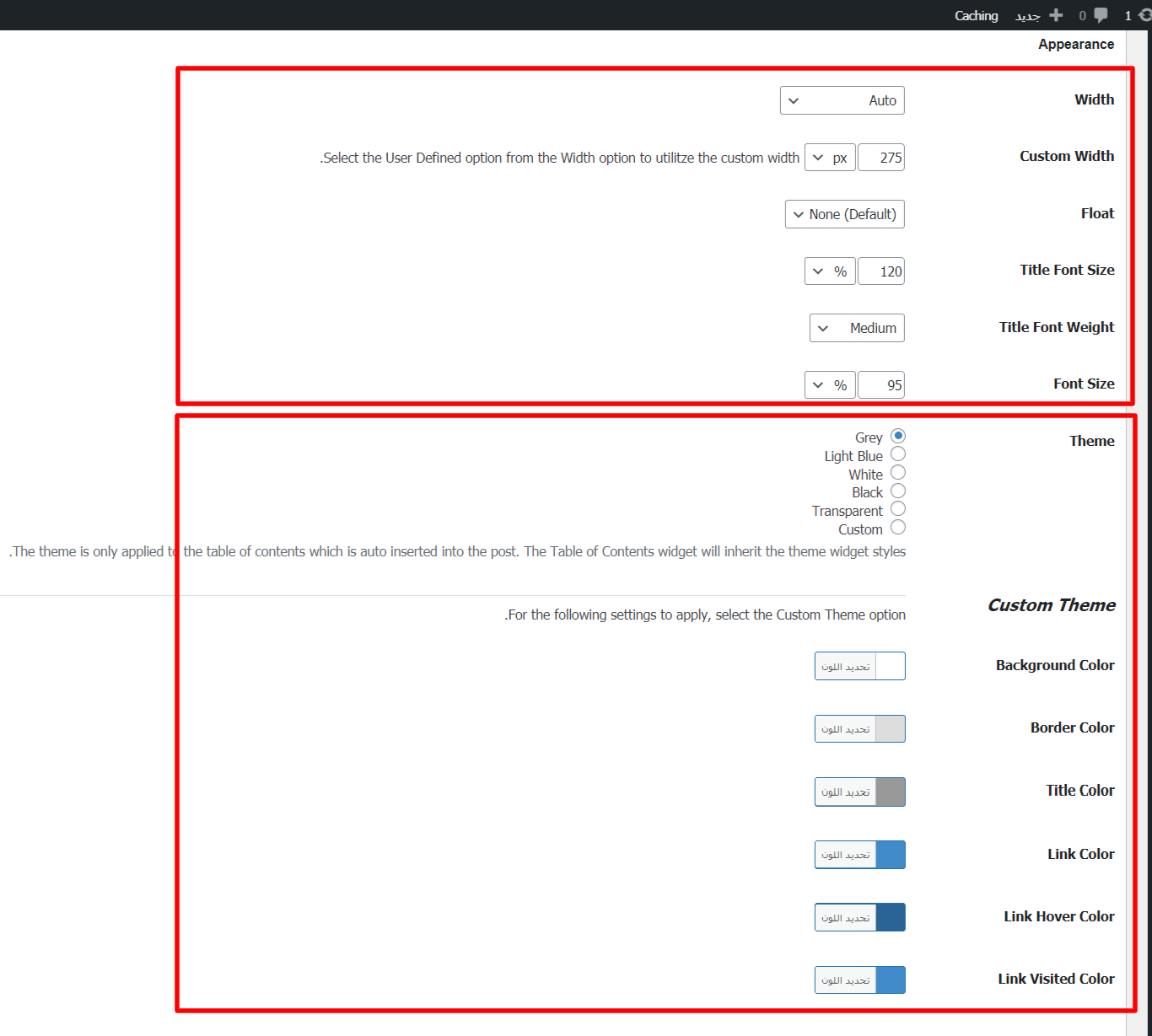Click the plus icon in admin bar
This screenshot has width=1152, height=1036.
1056,15
